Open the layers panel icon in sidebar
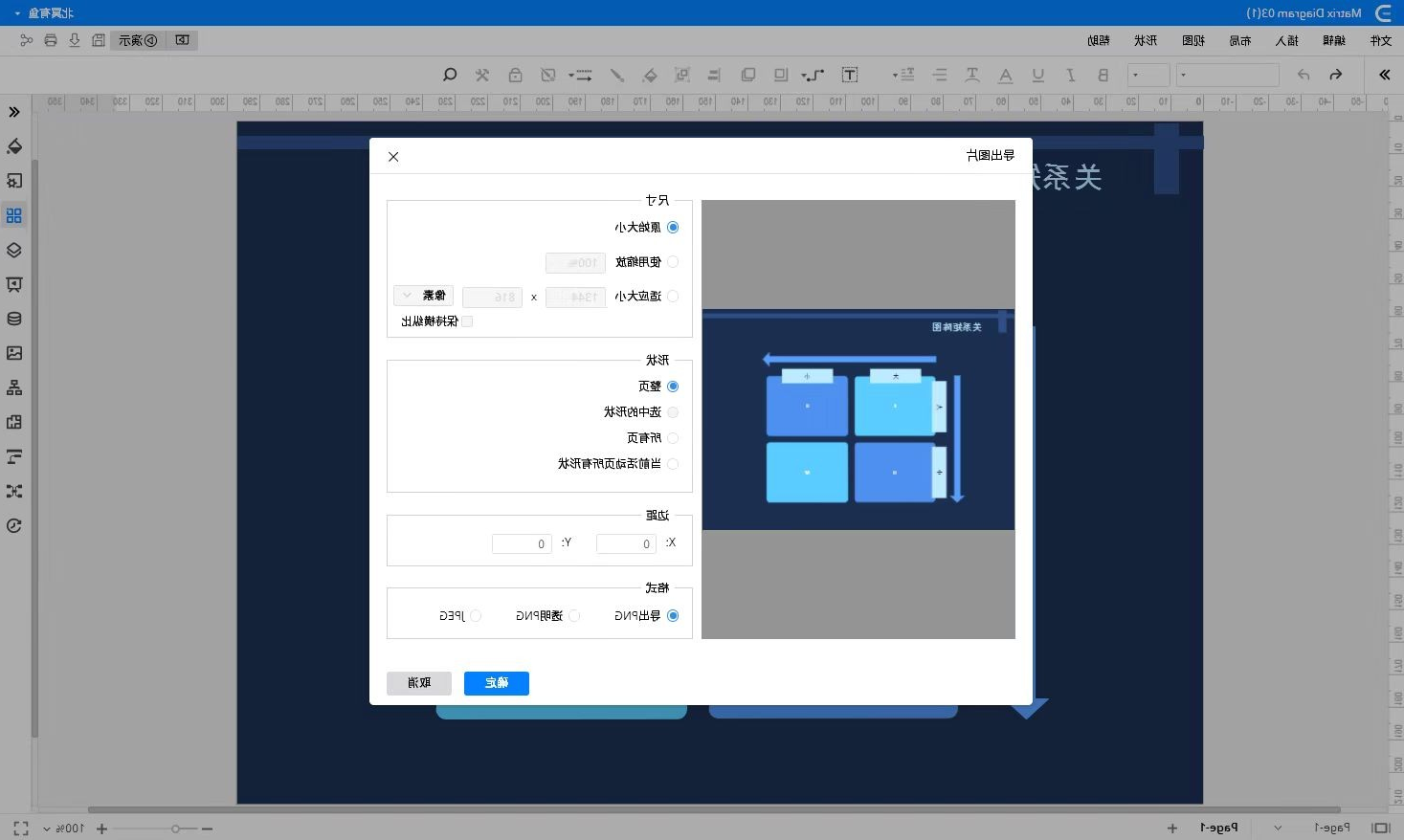 tap(14, 250)
